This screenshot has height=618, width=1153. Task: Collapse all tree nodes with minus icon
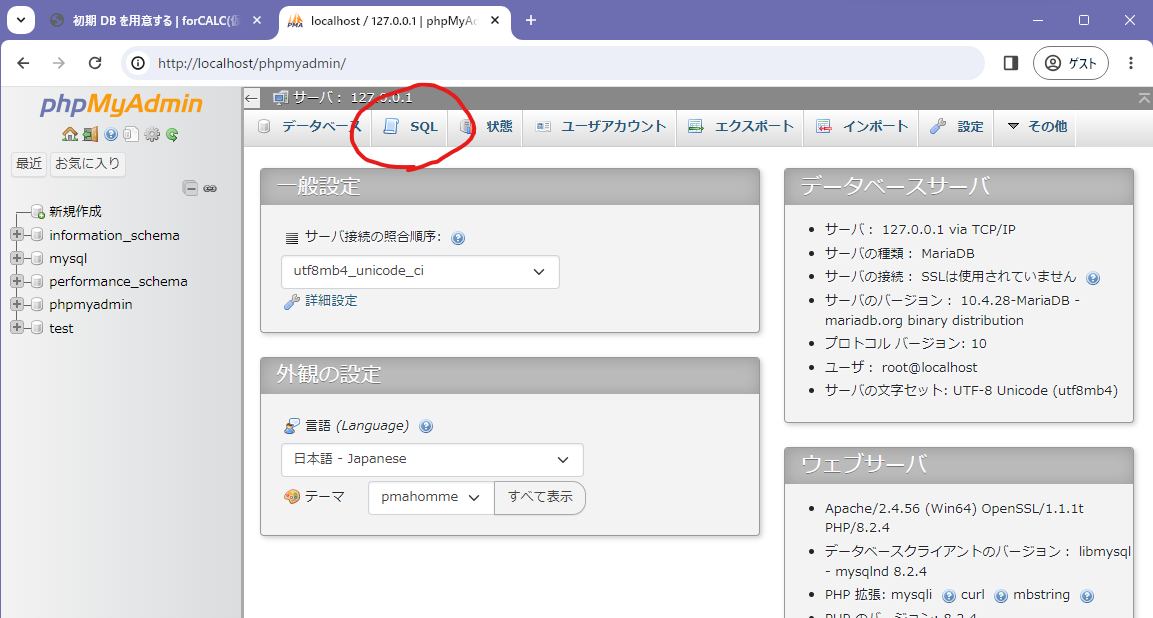click(x=190, y=188)
